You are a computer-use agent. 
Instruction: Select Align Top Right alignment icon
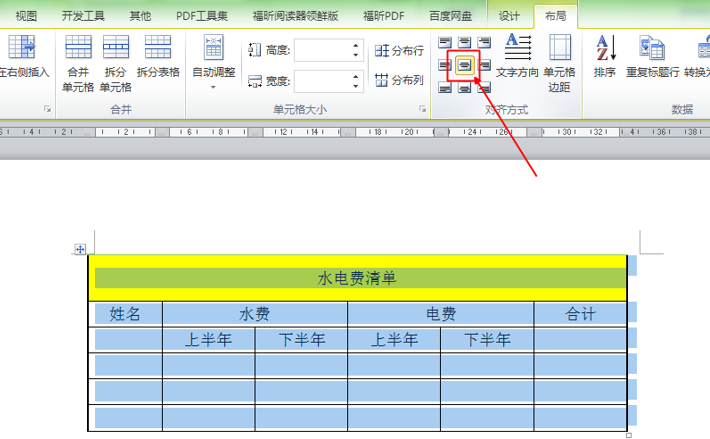click(x=484, y=43)
